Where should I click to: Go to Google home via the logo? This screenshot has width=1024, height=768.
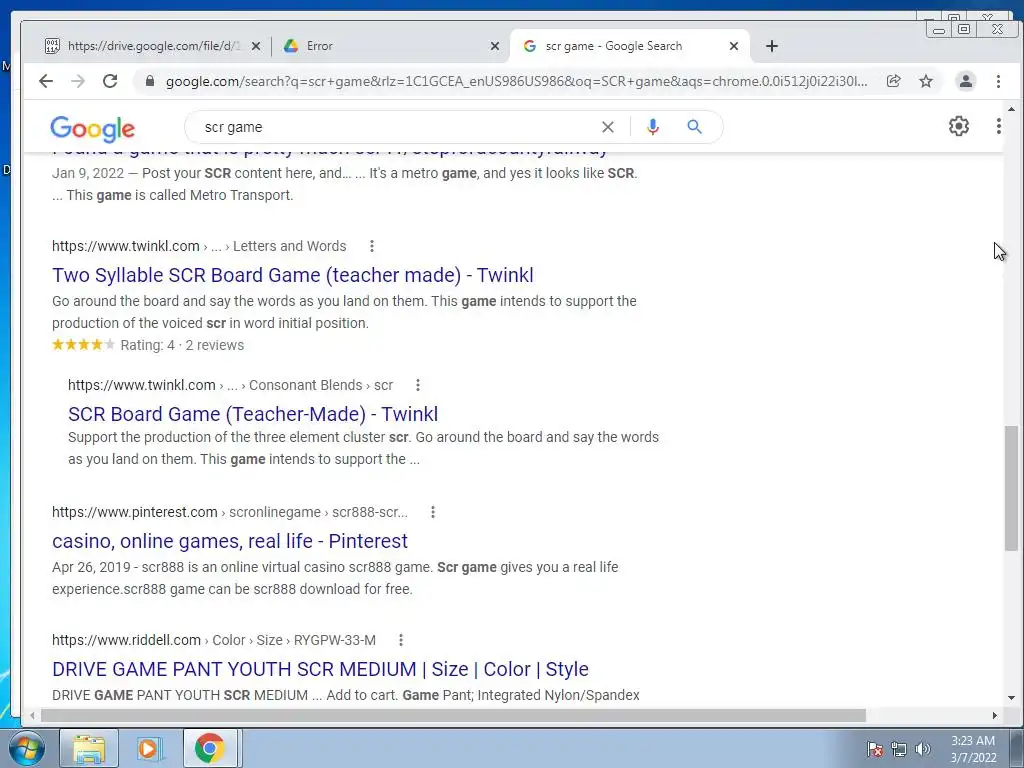(93, 129)
